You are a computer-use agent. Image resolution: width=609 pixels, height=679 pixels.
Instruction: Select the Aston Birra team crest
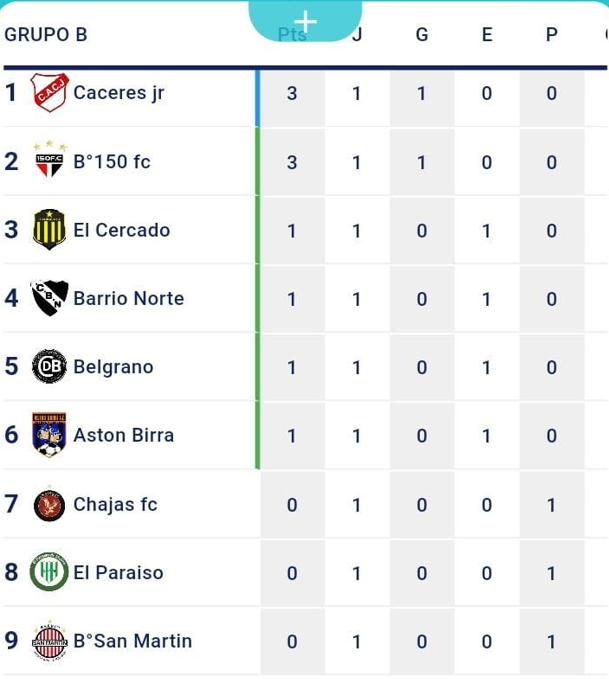click(x=49, y=435)
